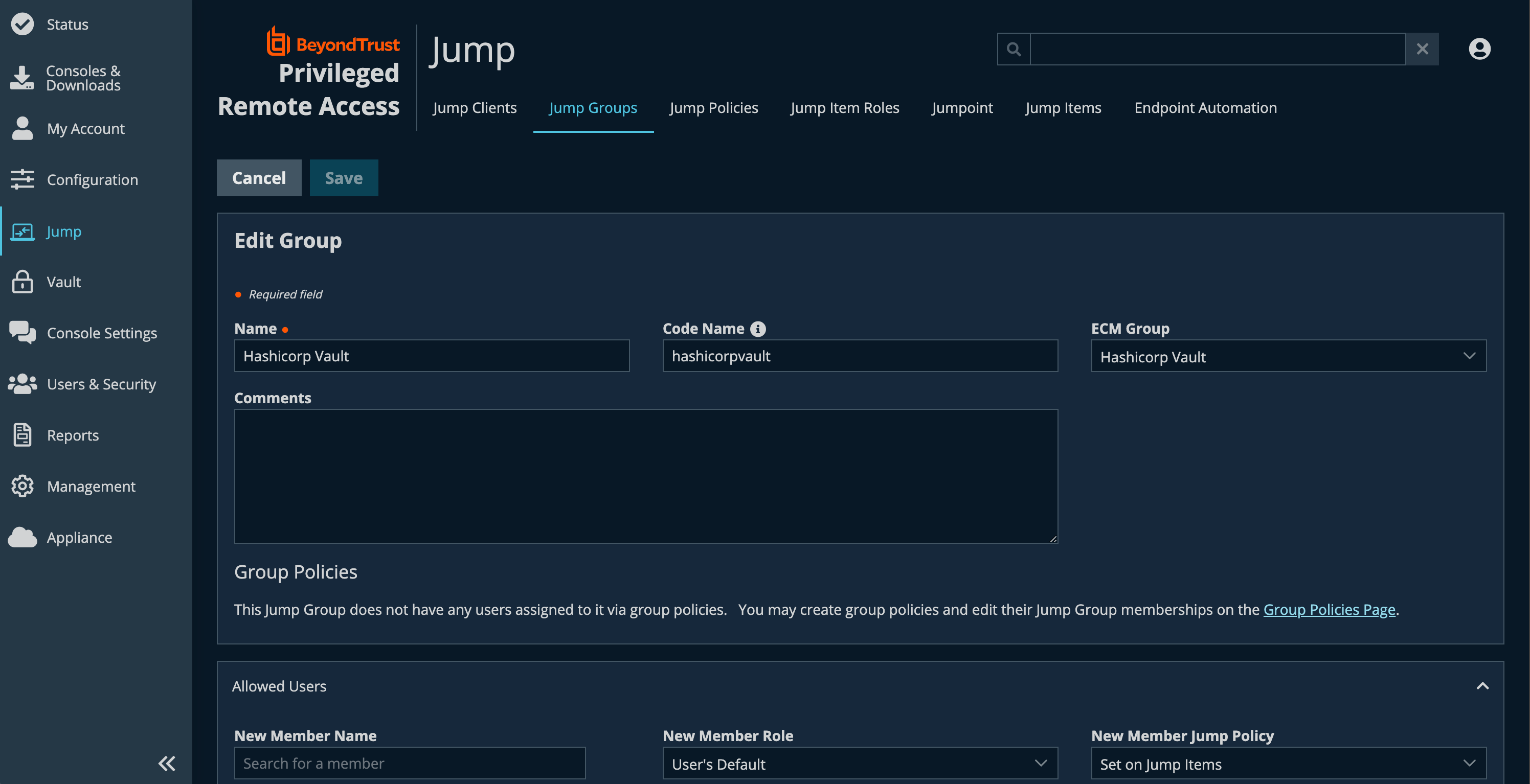1530x784 pixels.
Task: Click the Required field note
Action: [x=286, y=294]
